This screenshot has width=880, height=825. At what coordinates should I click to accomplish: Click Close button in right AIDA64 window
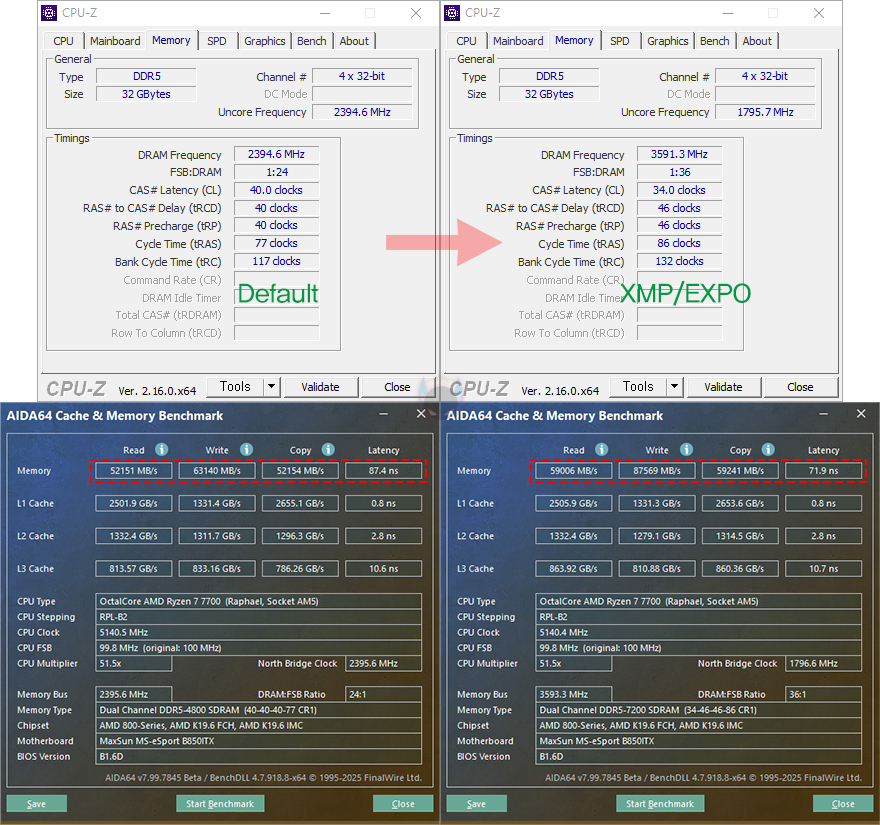pyautogui.click(x=843, y=803)
